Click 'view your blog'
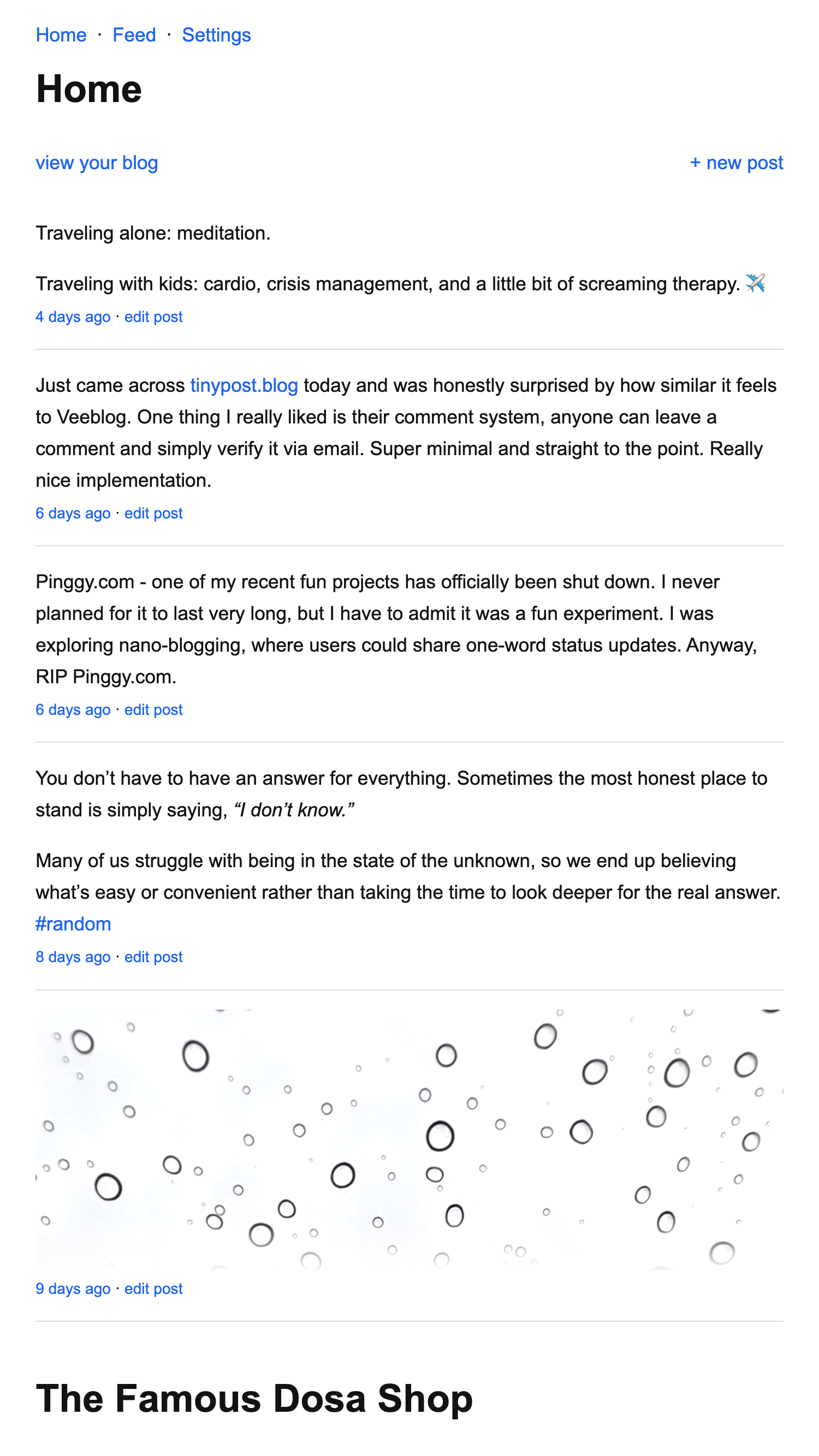The image size is (819, 1456). tap(97, 163)
